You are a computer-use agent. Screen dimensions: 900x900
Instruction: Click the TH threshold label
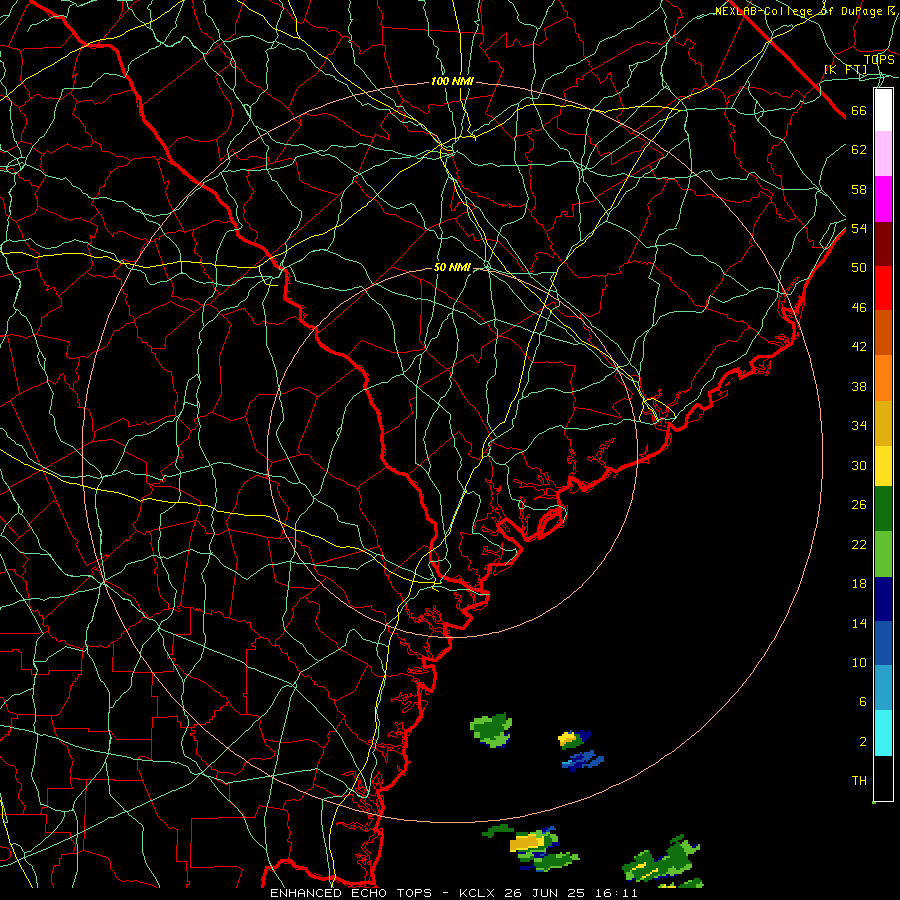point(859,781)
